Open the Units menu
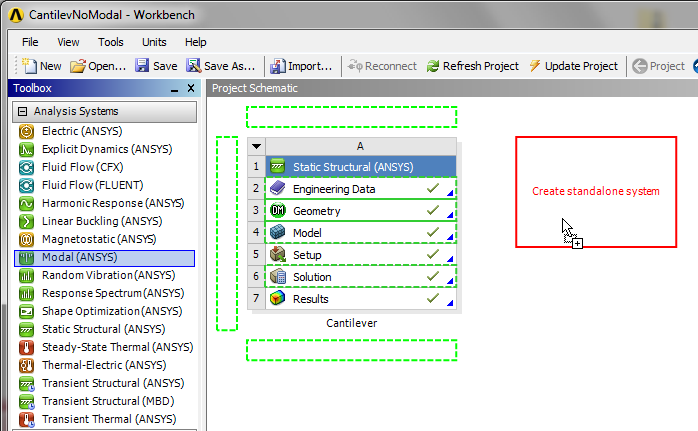This screenshot has height=431, width=698. (x=154, y=42)
